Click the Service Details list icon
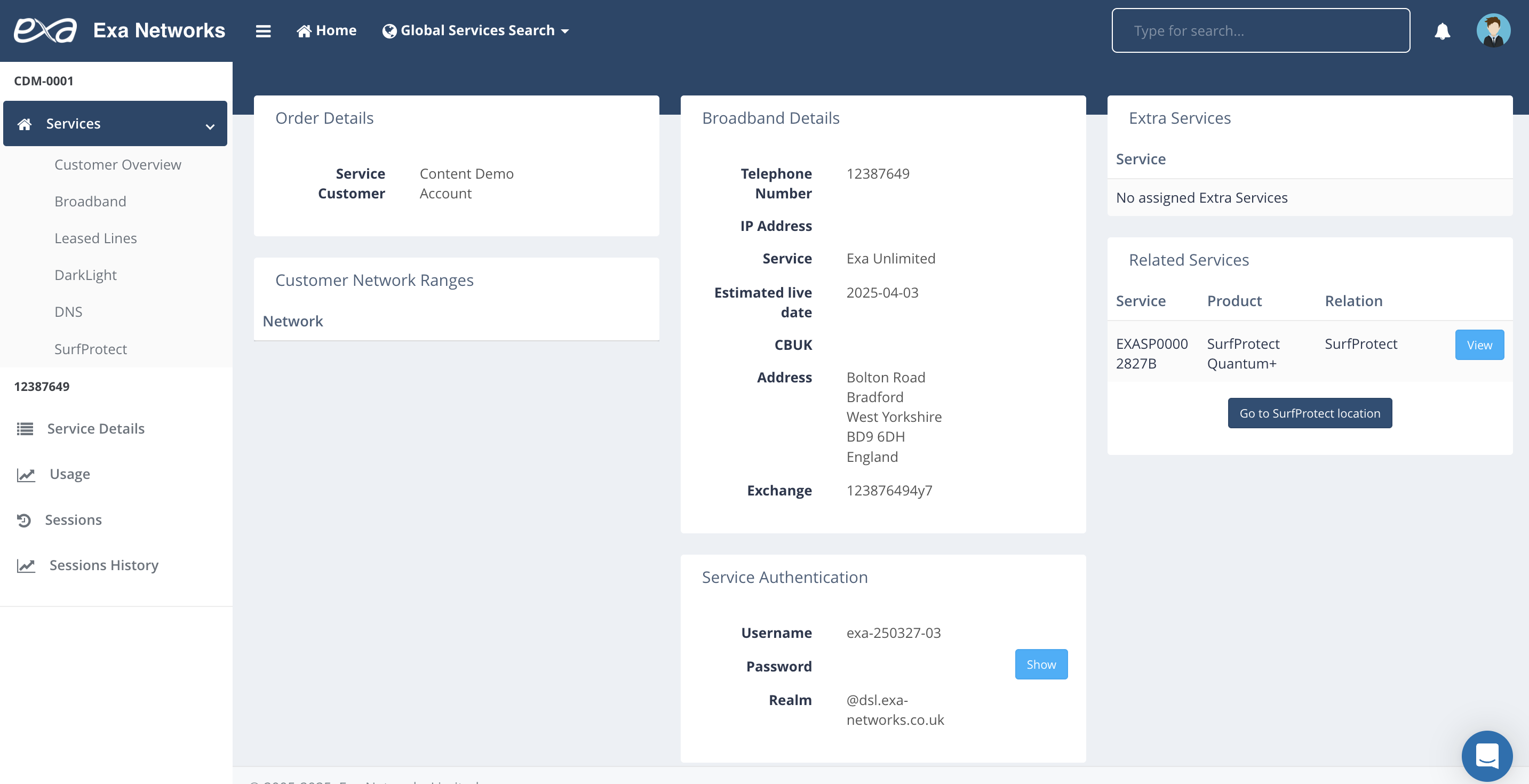Viewport: 1529px width, 784px height. [x=25, y=428]
